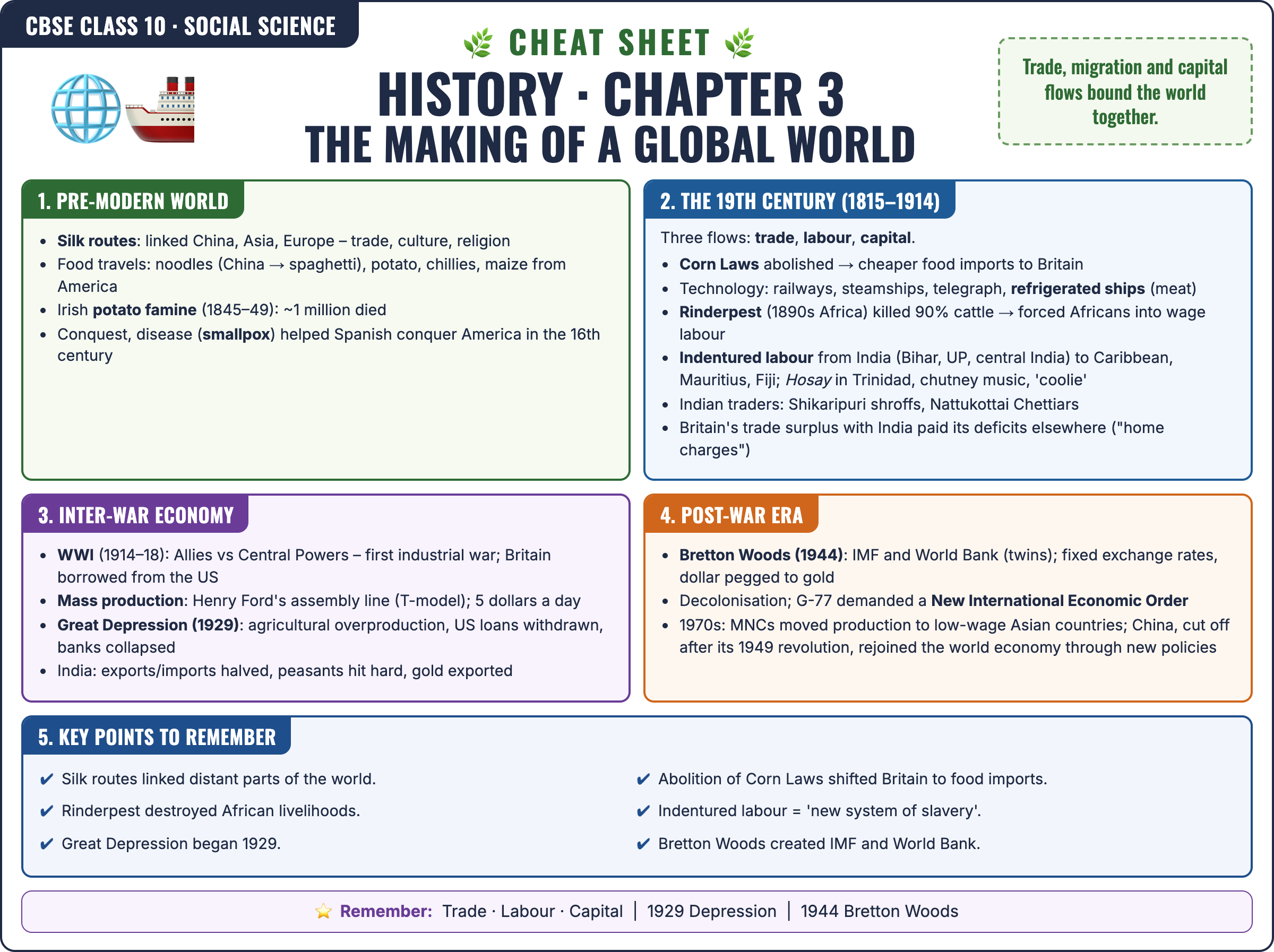Viewport: 1274px width, 952px height.
Task: Click the red ship icon
Action: coord(160,108)
